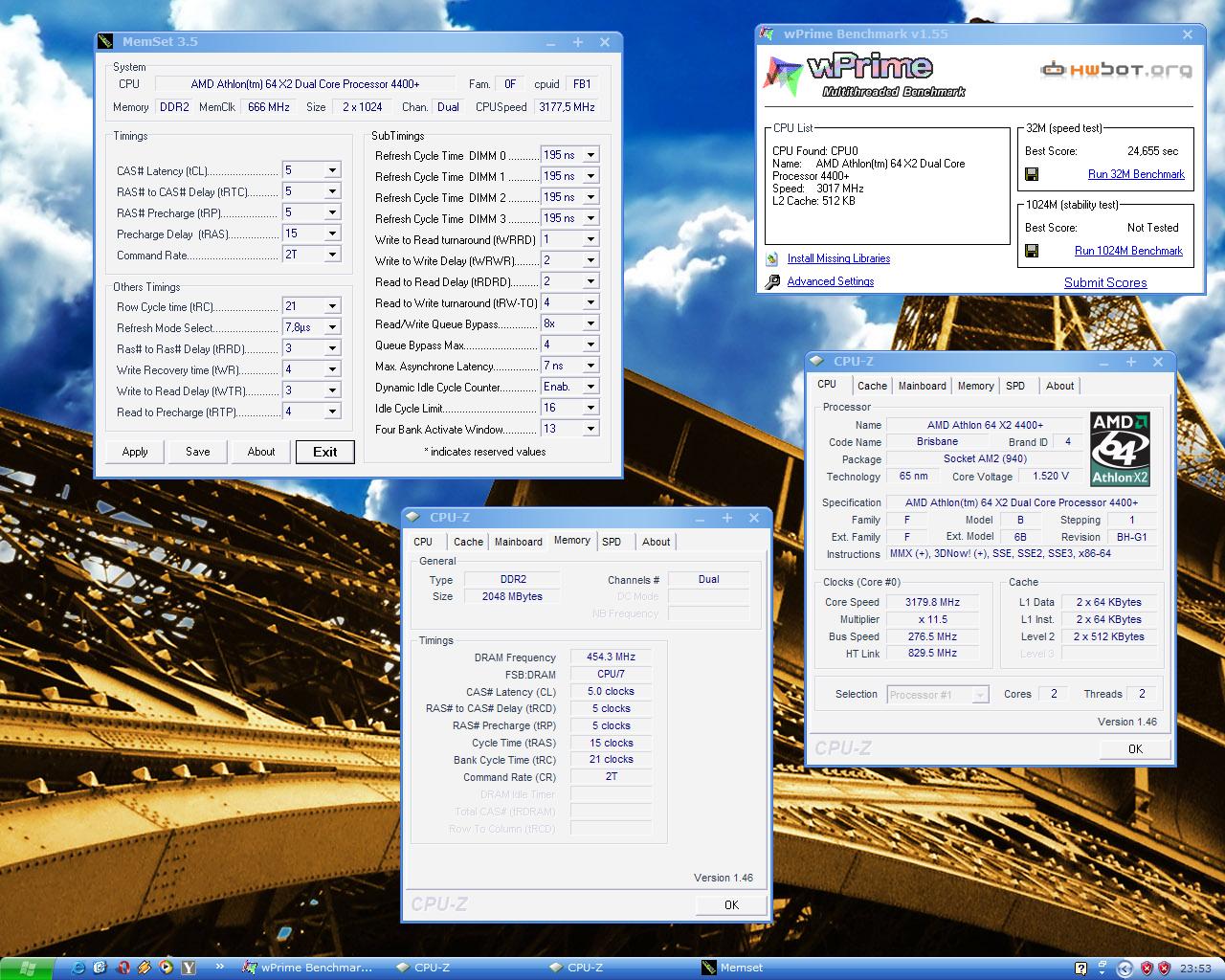The width and height of the screenshot is (1225, 980).
Task: Click the Exit button in MemSet
Action: 325,452
